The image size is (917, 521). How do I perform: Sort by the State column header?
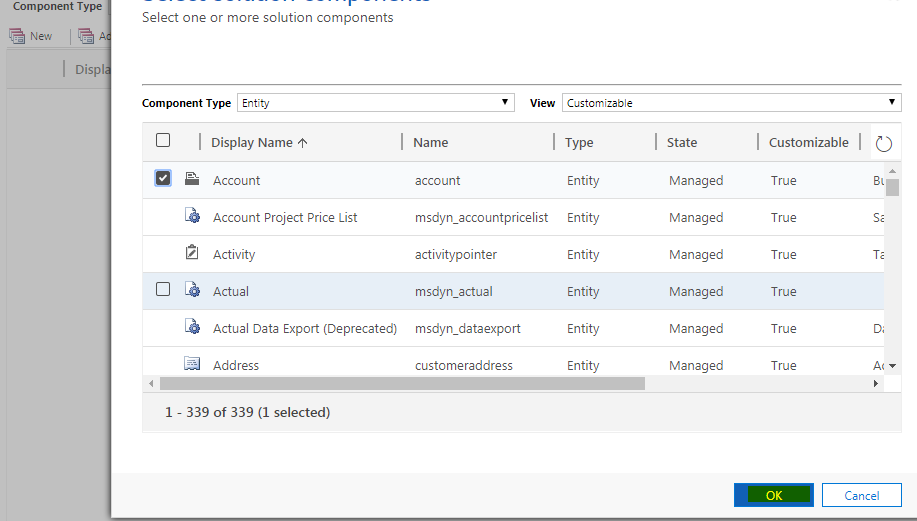click(682, 143)
